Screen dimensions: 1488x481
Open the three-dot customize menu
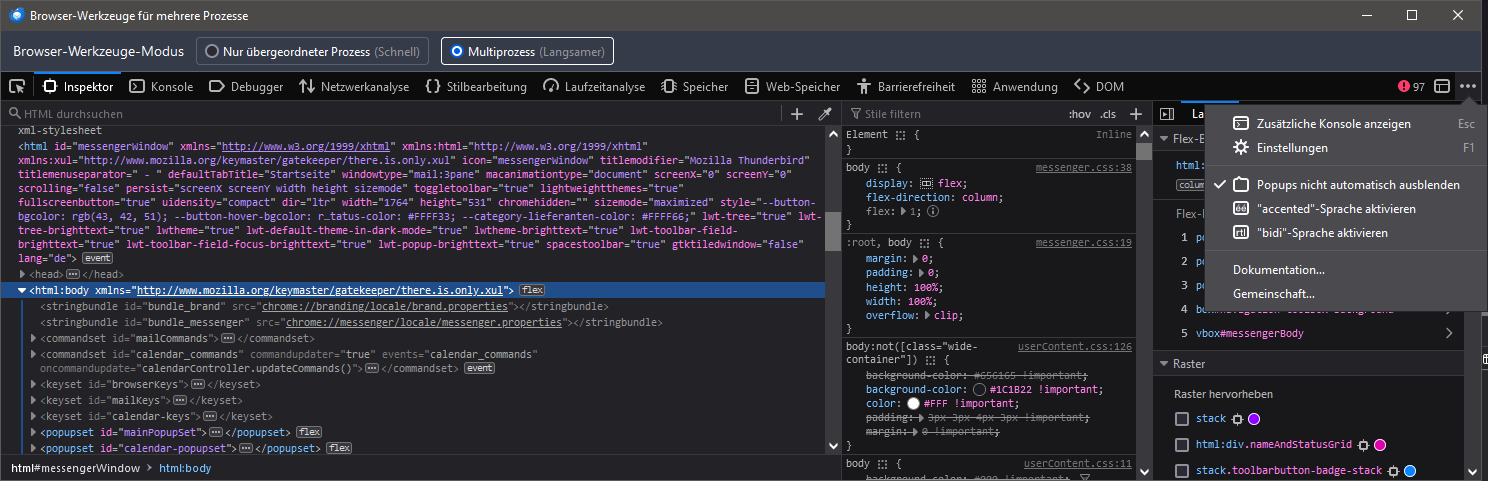(x=1467, y=87)
